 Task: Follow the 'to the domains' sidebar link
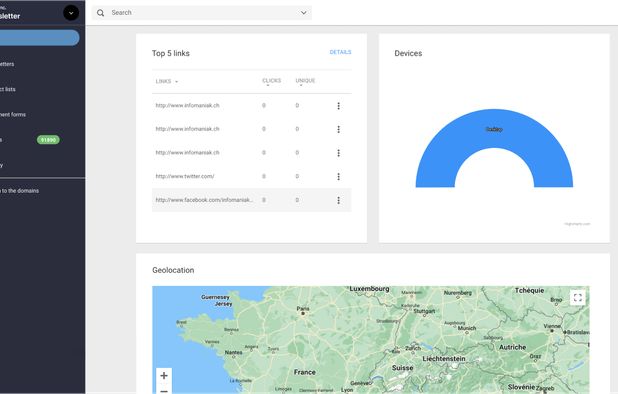pos(20,191)
